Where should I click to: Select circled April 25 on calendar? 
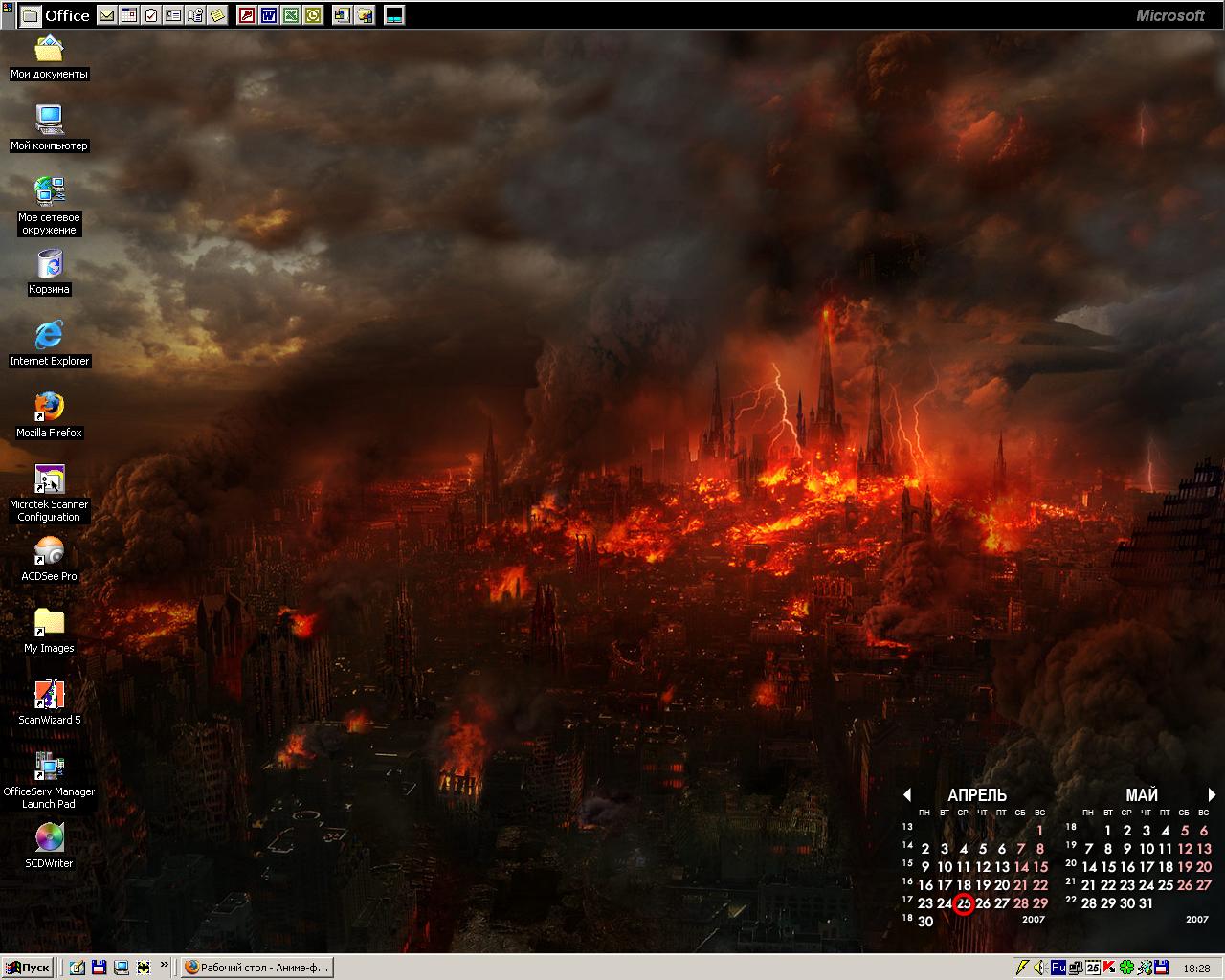tap(964, 903)
